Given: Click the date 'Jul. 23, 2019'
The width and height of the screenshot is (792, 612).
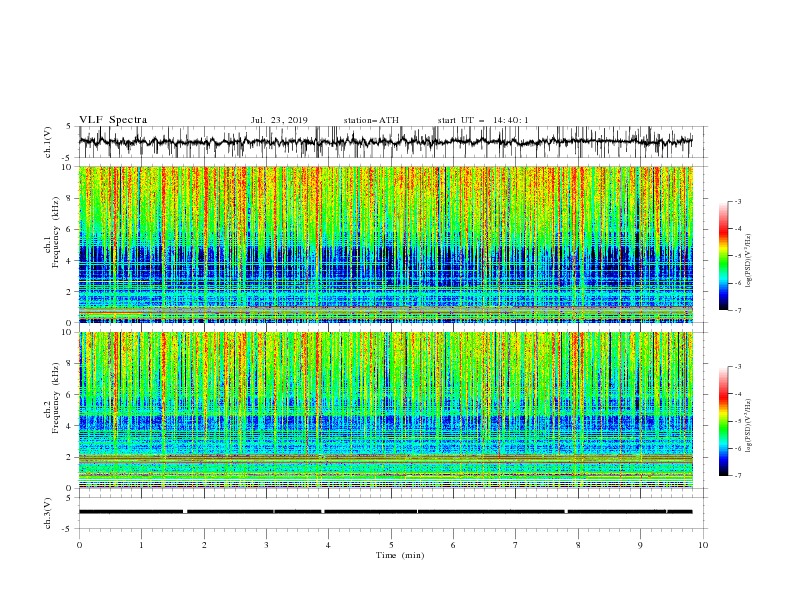Looking at the screenshot, I should pos(279,120).
